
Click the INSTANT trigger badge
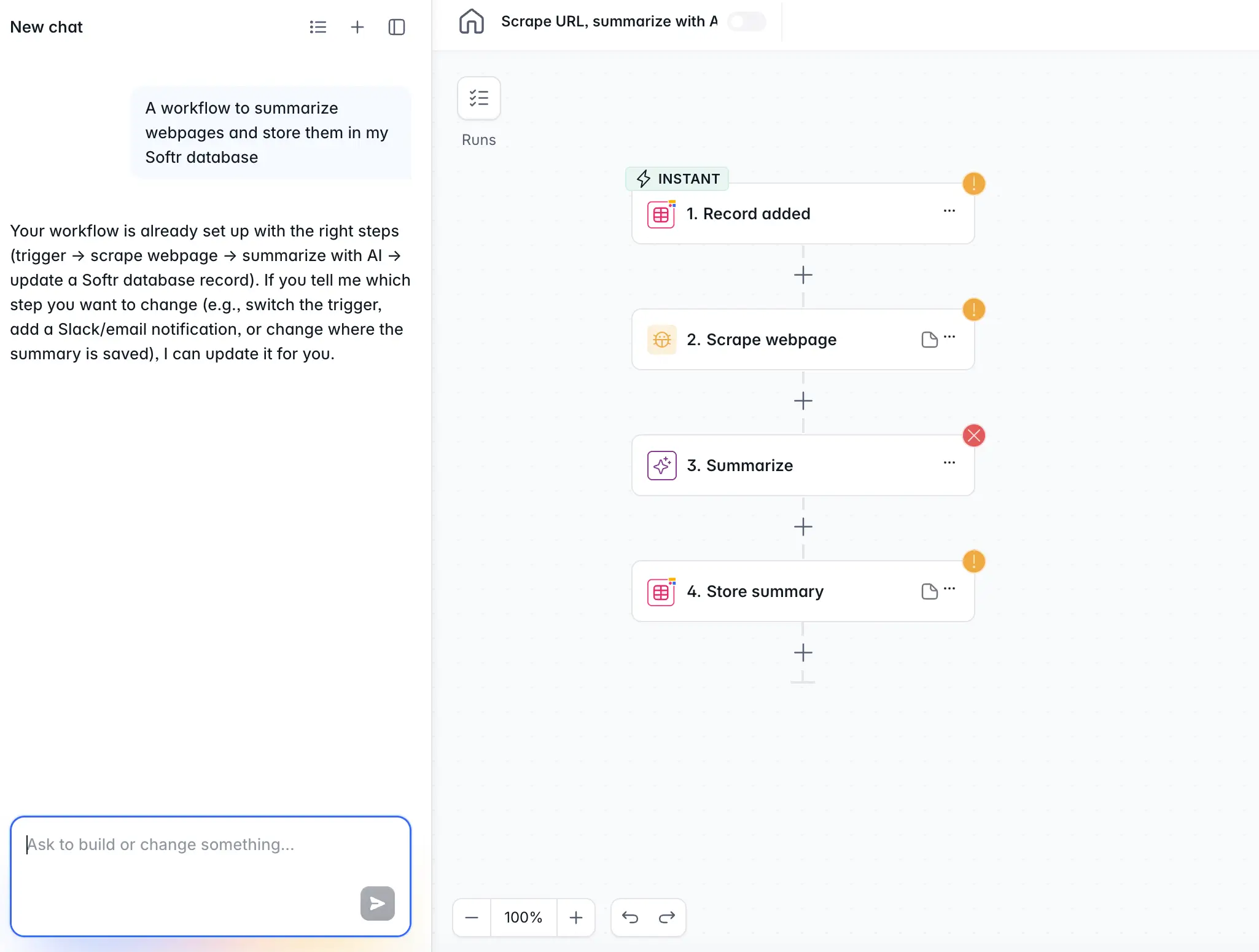click(676, 179)
